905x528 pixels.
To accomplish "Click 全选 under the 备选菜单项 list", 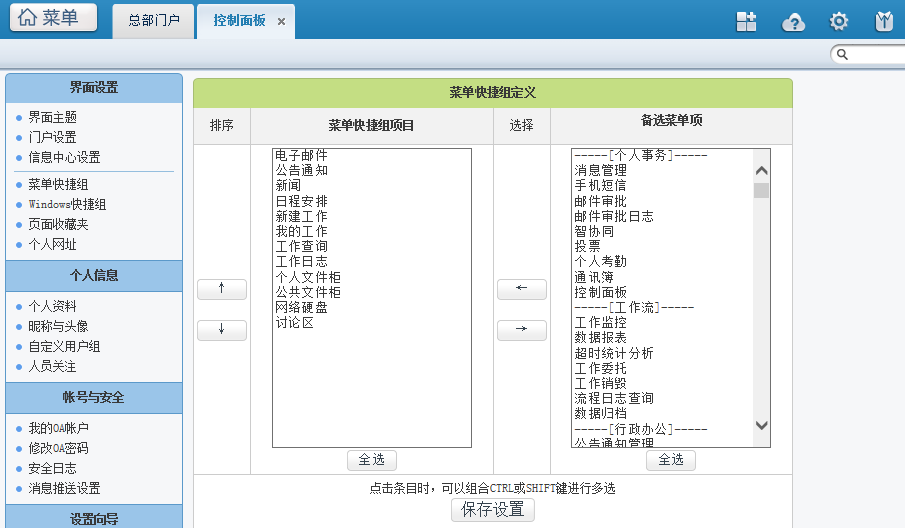I will (671, 460).
